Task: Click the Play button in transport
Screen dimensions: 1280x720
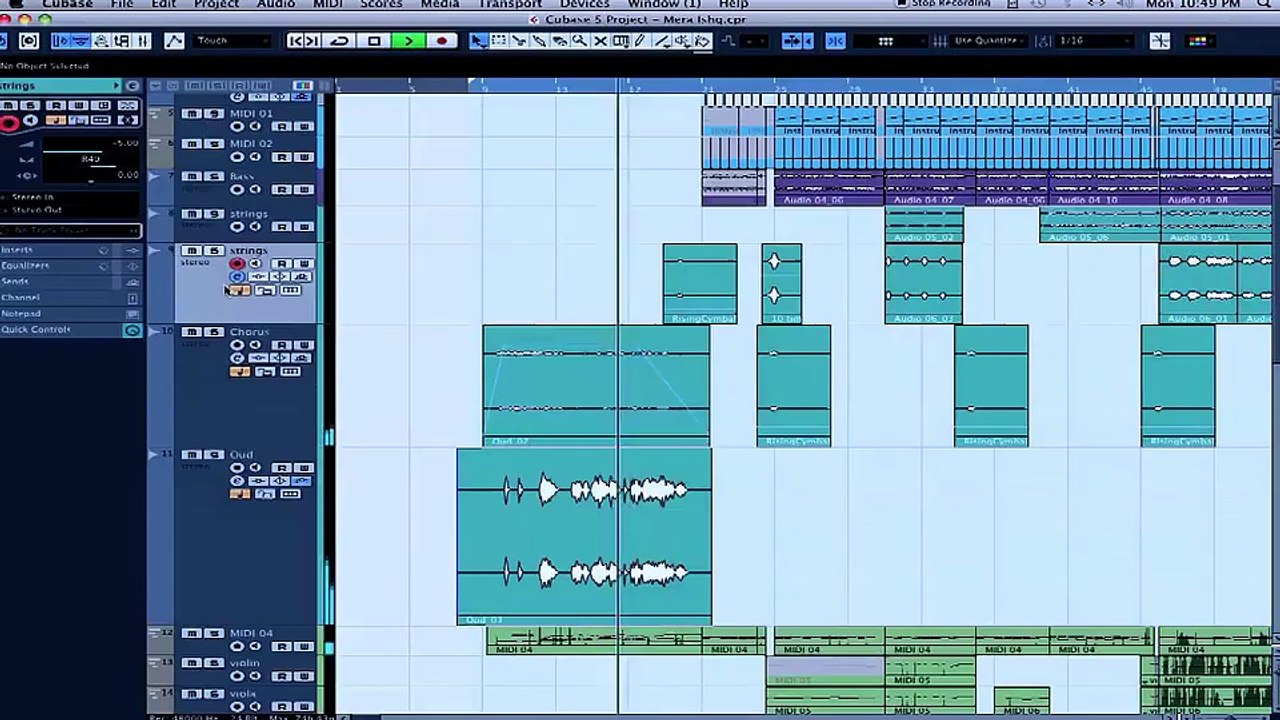Action: (x=408, y=41)
